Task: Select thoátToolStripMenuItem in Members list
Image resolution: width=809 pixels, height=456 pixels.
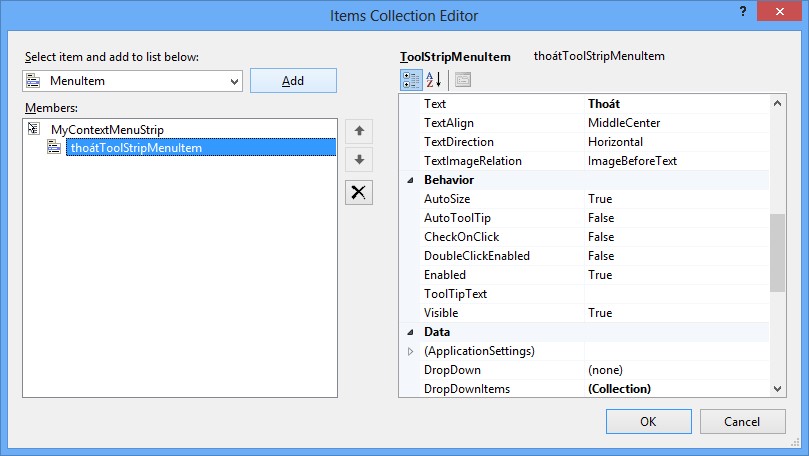Action: click(135, 148)
